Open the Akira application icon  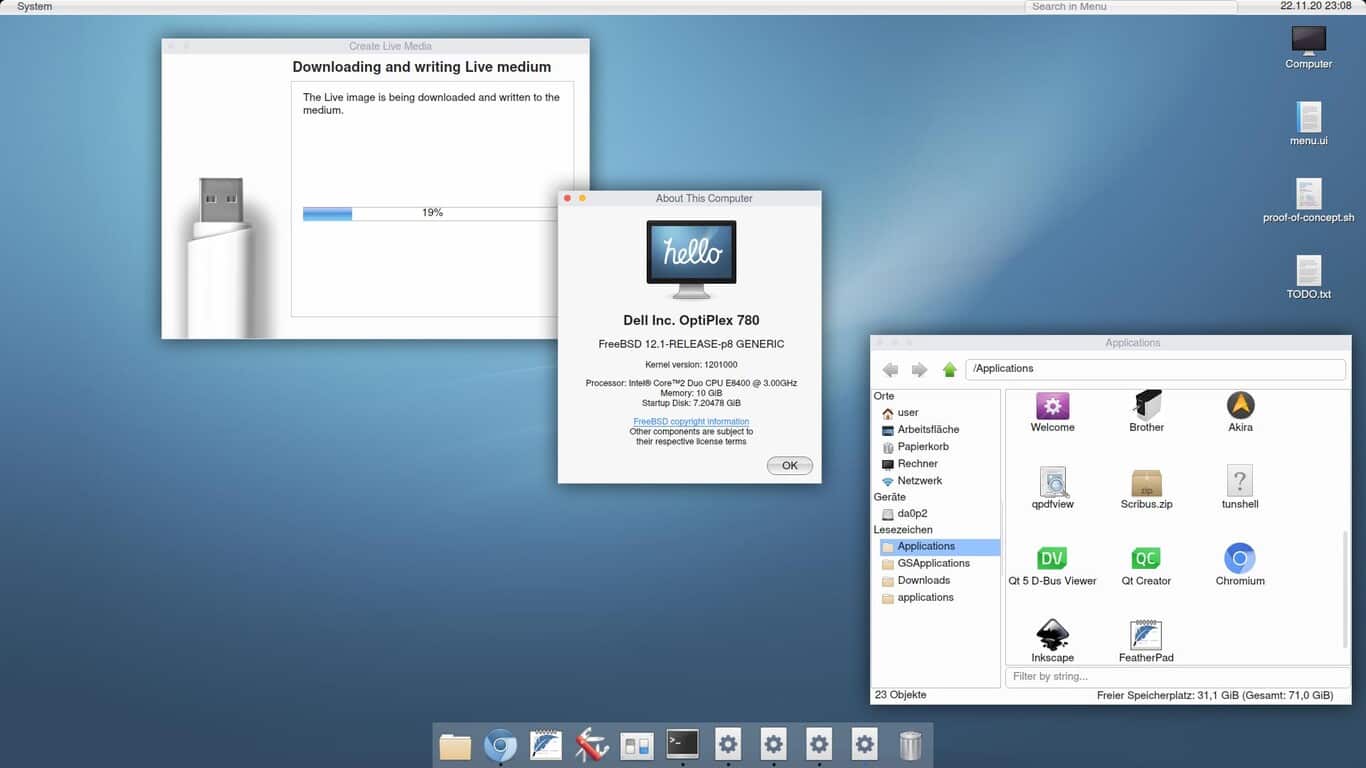1240,406
